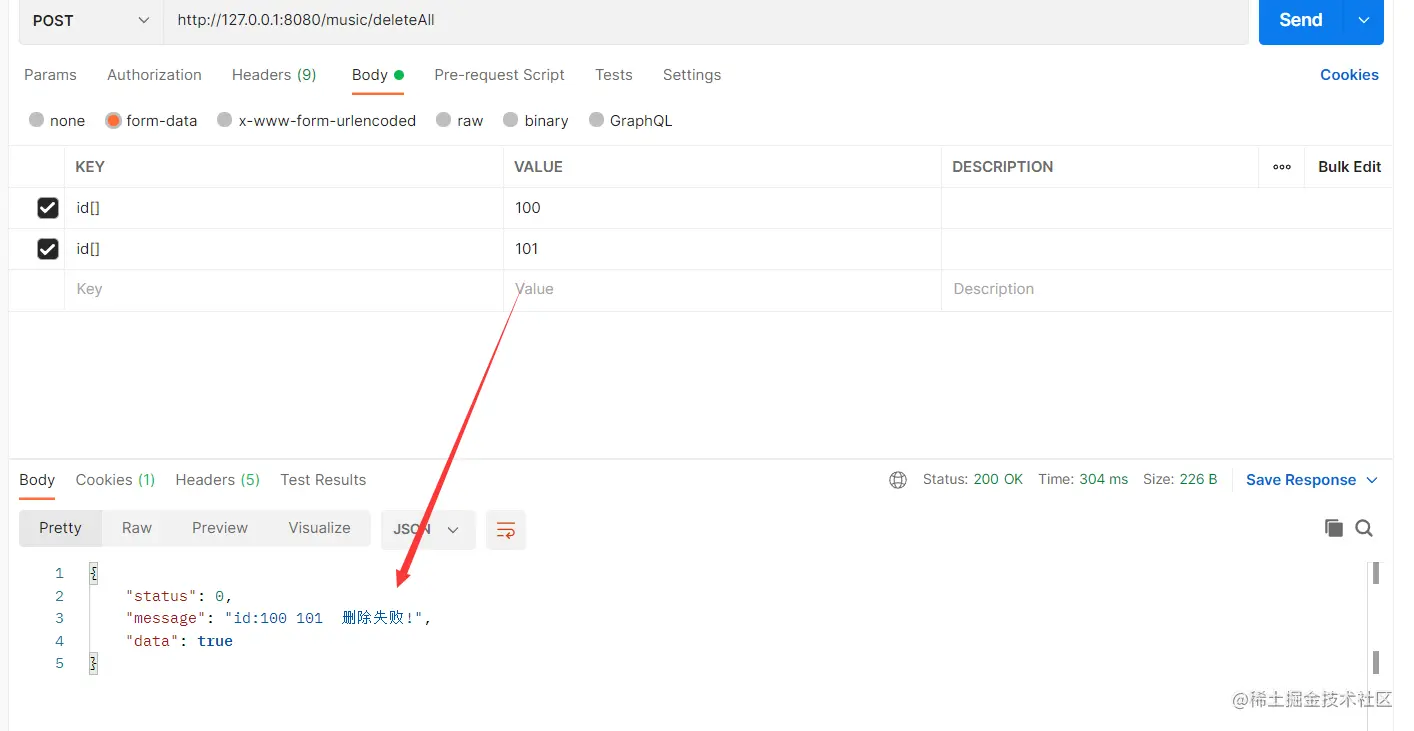Screen dimensions: 1414x731
Task: Uncheck the id[] row with value 101
Action: 47,249
